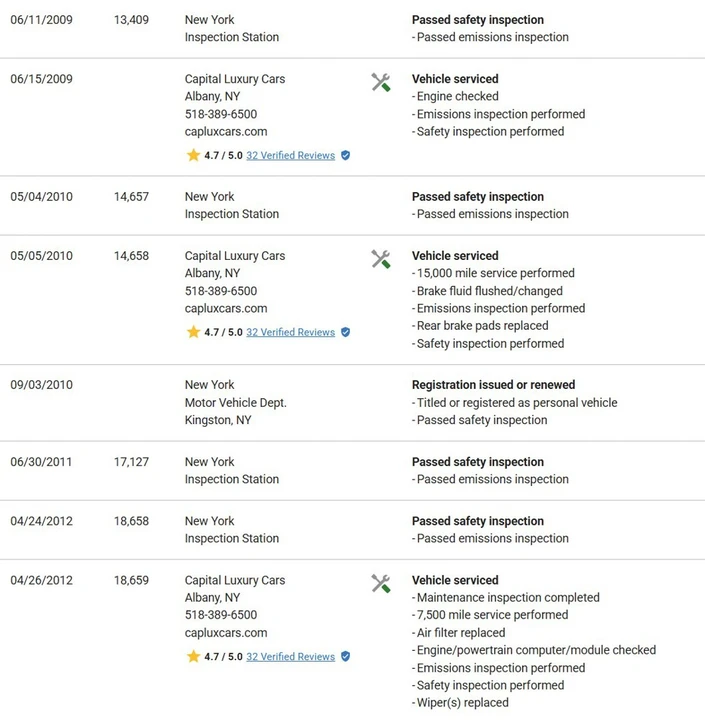The width and height of the screenshot is (705, 720).
Task: Click capluxcars.com in the 05/05/2010 entry
Action: pyautogui.click(x=226, y=309)
